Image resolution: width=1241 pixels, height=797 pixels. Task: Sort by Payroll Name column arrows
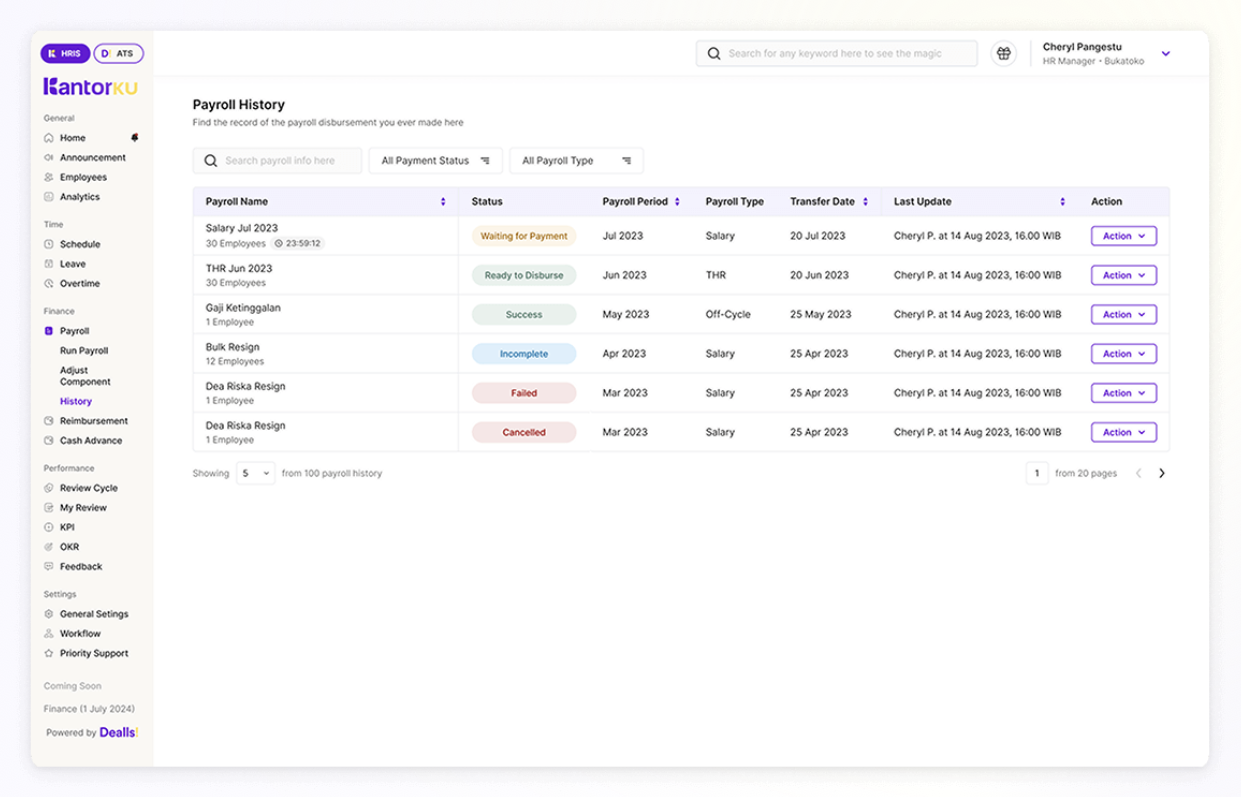coord(443,202)
